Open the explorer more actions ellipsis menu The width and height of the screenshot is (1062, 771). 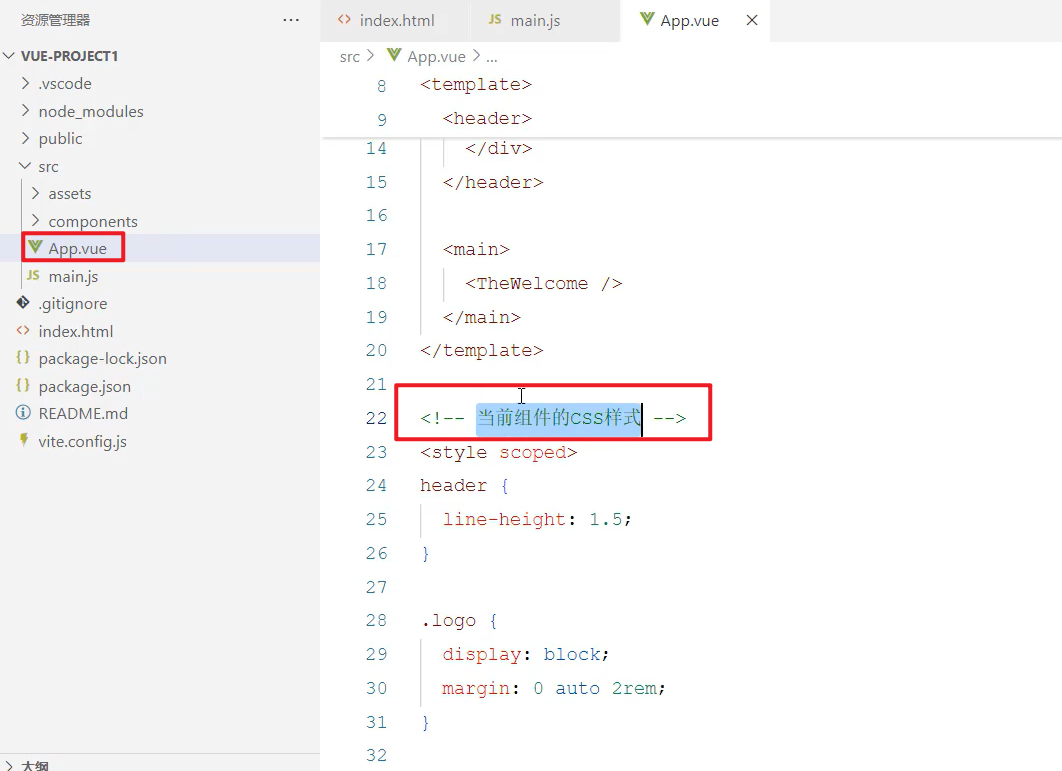(x=291, y=20)
